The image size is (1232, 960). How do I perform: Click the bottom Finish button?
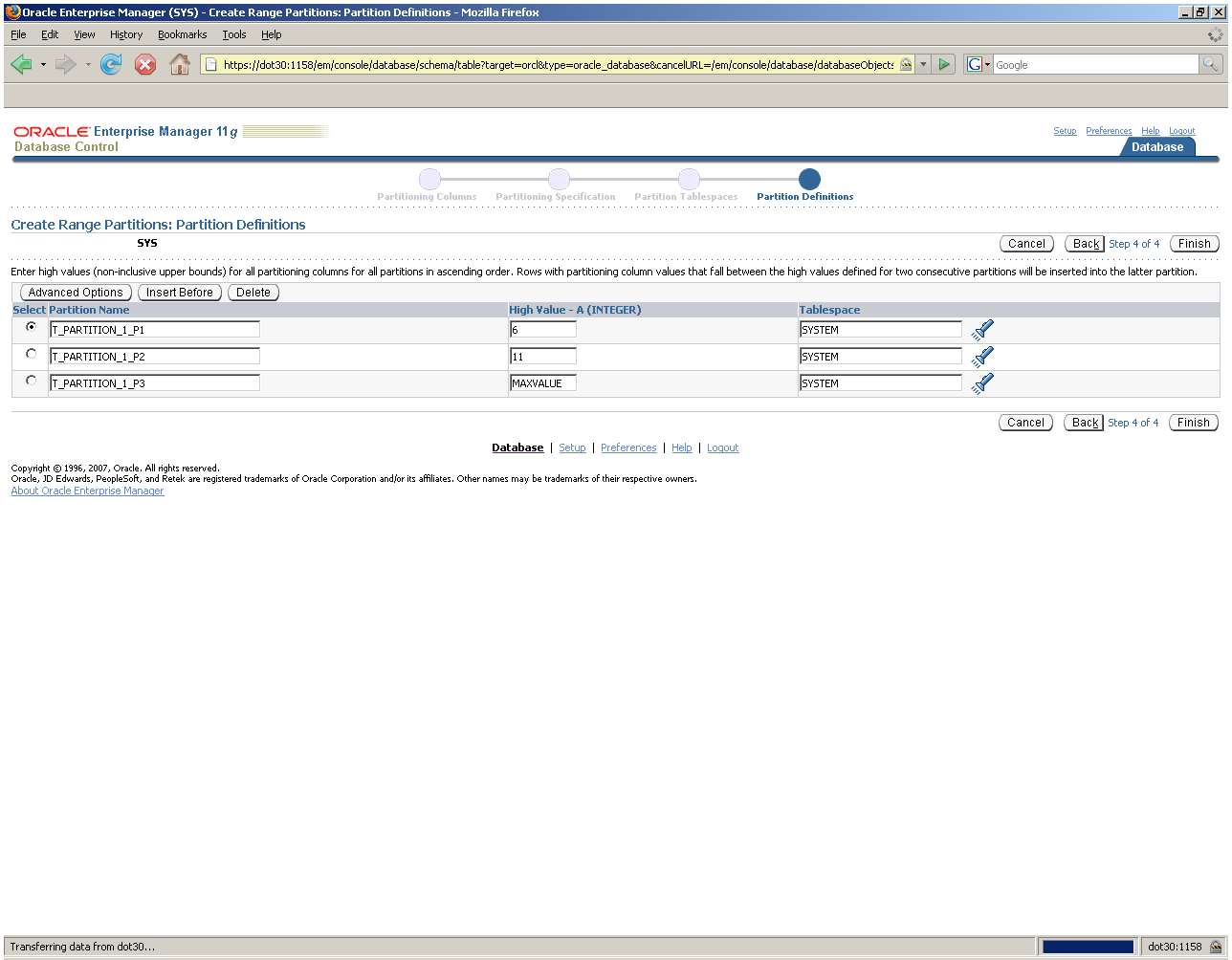click(x=1194, y=423)
